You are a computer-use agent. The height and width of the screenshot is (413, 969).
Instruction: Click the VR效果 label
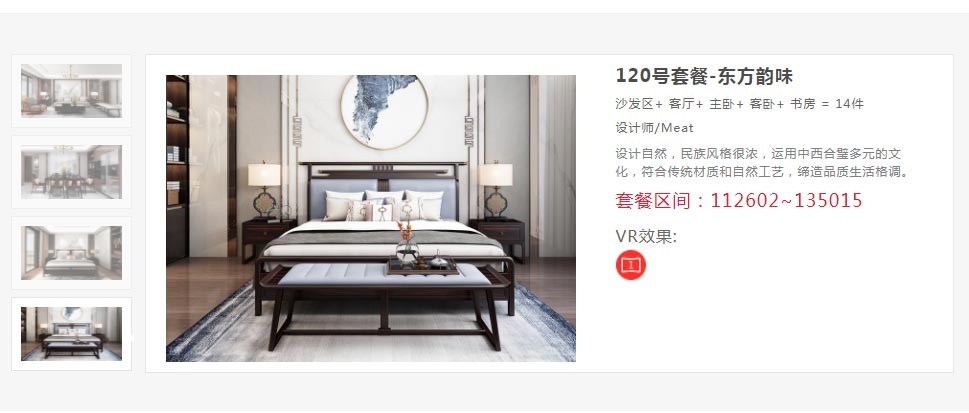tap(646, 236)
